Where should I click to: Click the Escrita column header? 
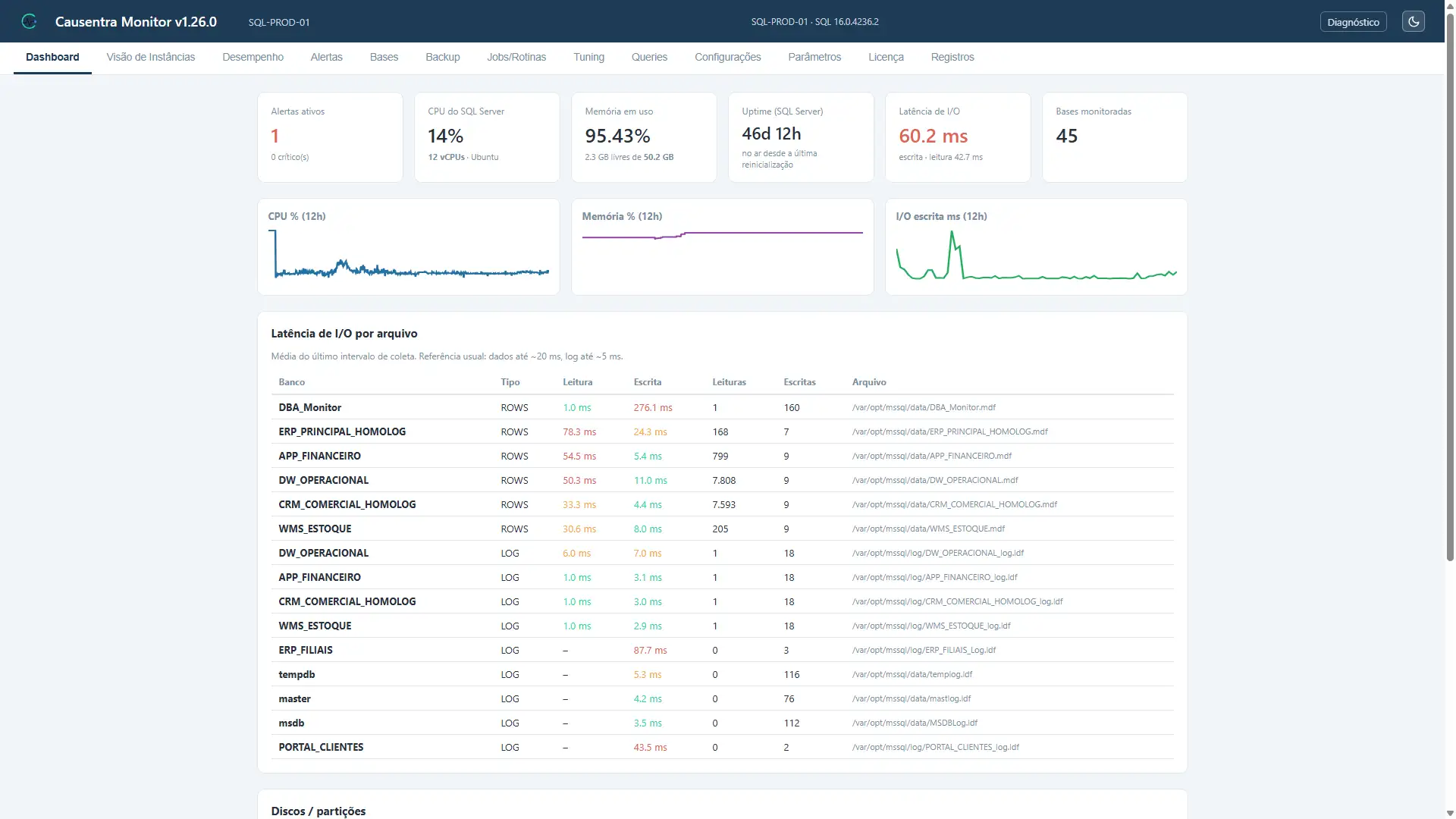pos(647,382)
